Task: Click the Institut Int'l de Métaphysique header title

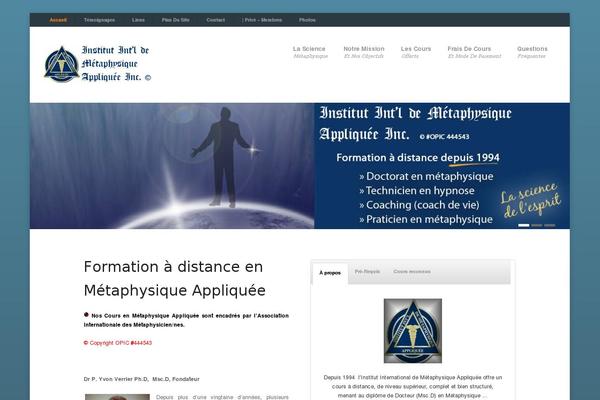Action: (116, 64)
